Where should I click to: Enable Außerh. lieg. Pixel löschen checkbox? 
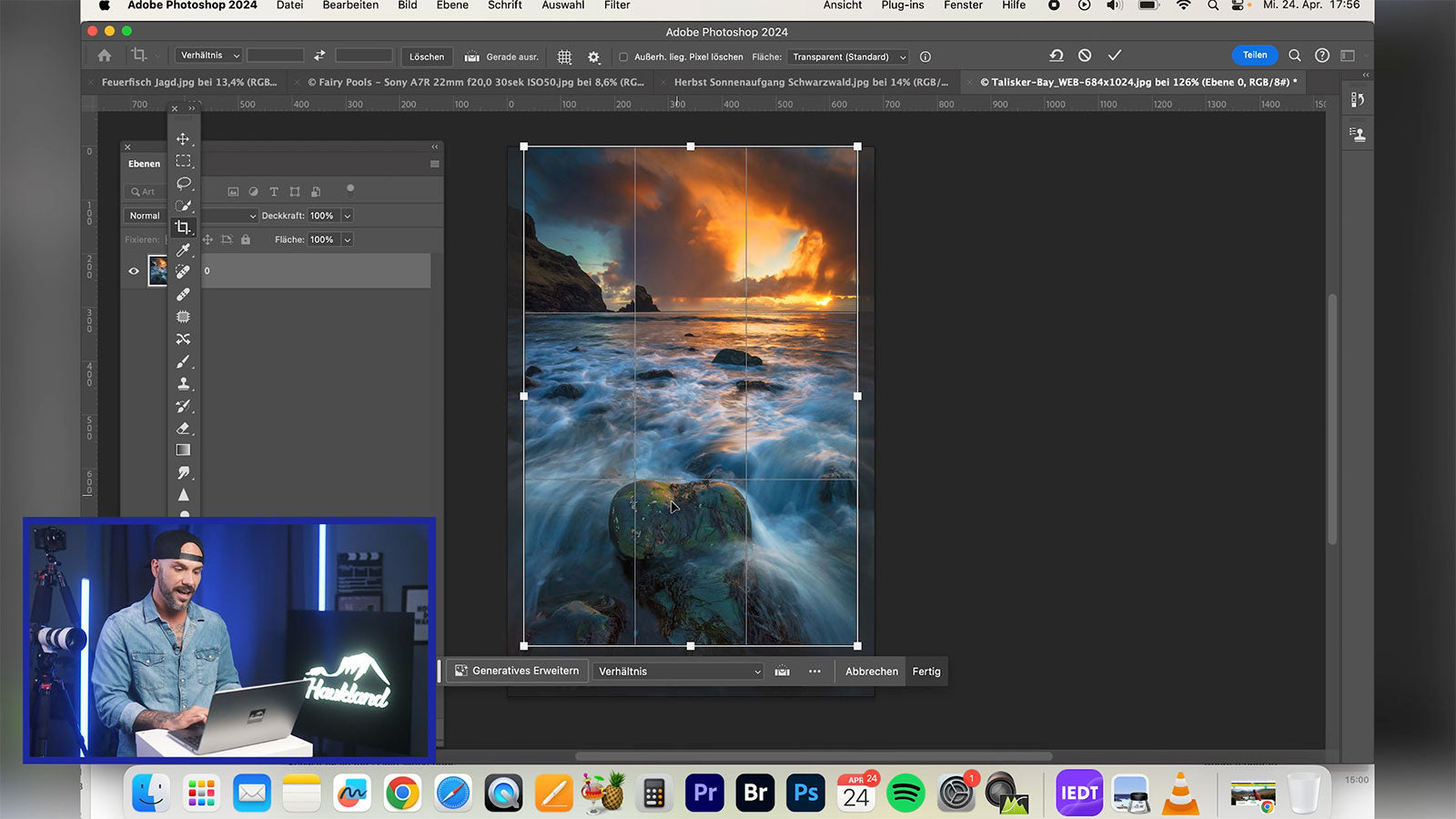tap(623, 56)
